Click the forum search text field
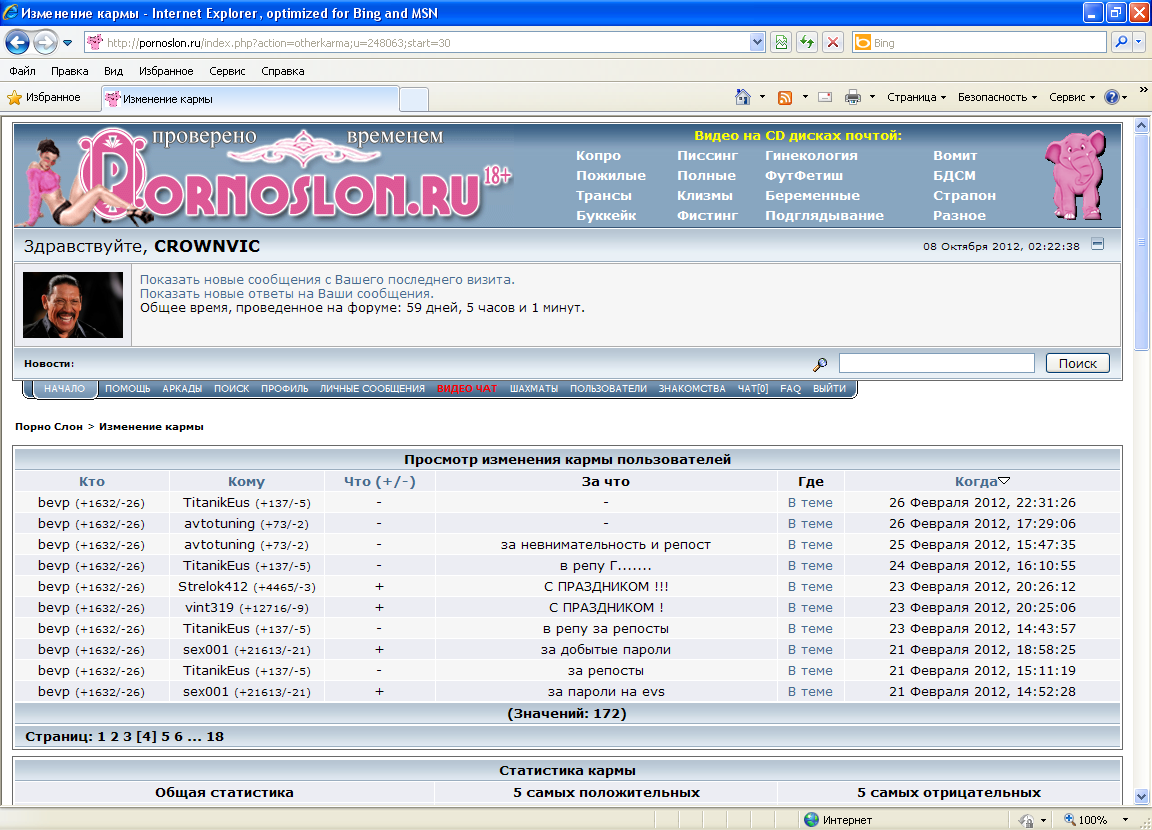Viewport: 1152px width, 830px height. coord(936,363)
